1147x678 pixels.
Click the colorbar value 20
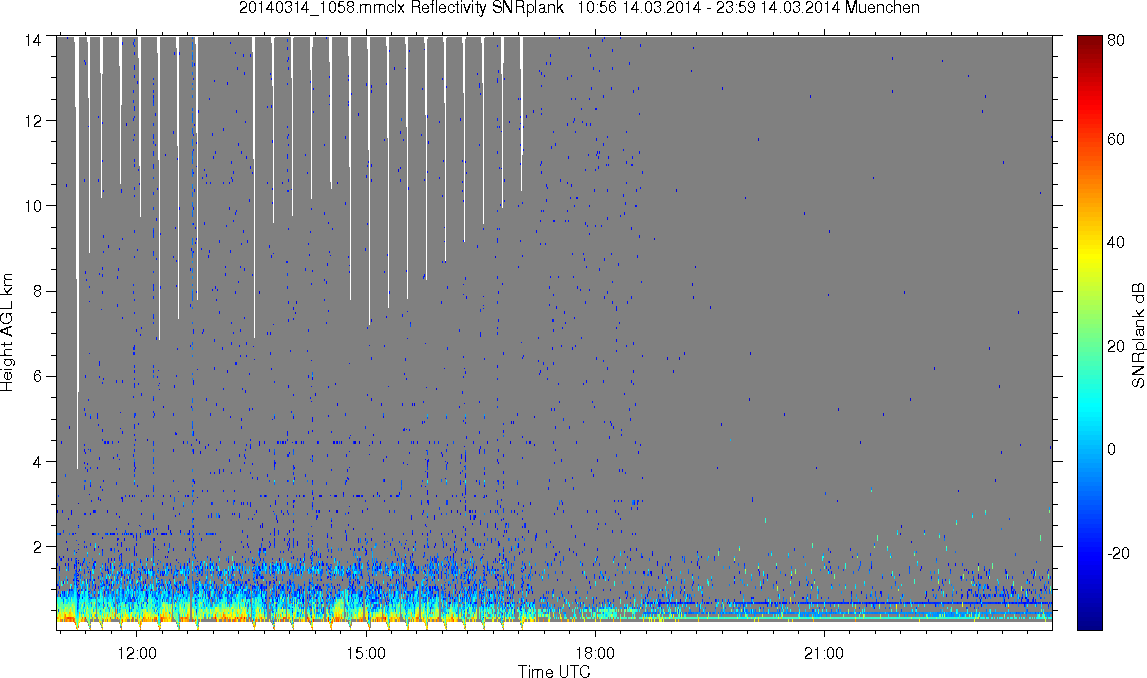(x=1116, y=345)
